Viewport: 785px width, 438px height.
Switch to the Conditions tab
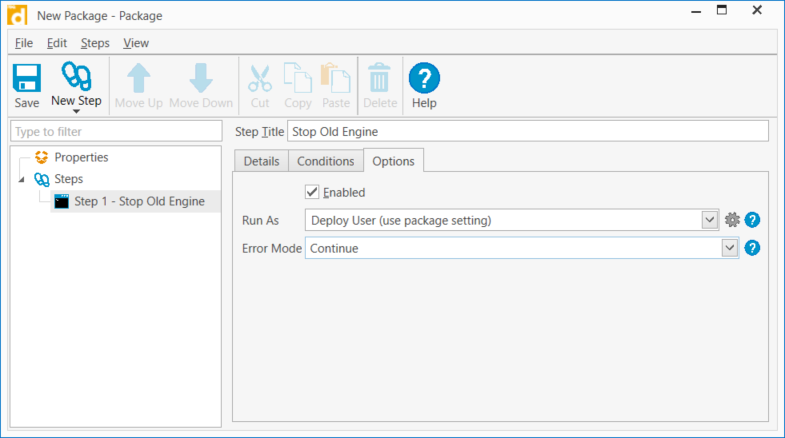coord(325,161)
